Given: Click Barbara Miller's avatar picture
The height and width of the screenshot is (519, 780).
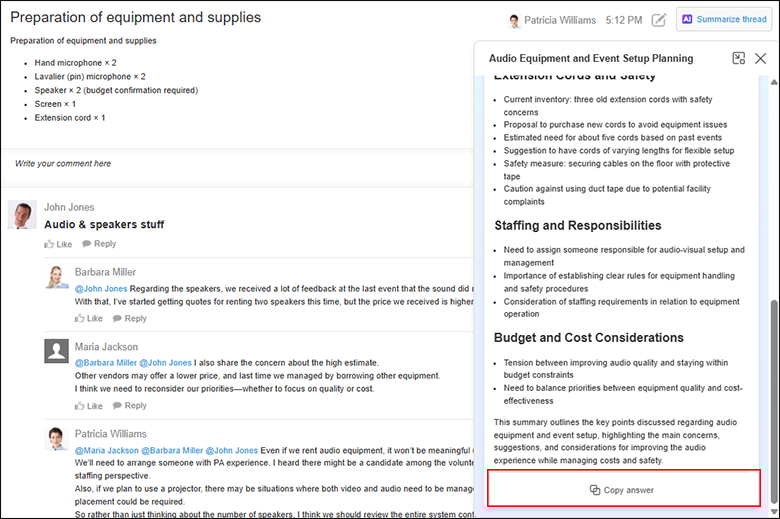Looking at the screenshot, I should tap(56, 276).
